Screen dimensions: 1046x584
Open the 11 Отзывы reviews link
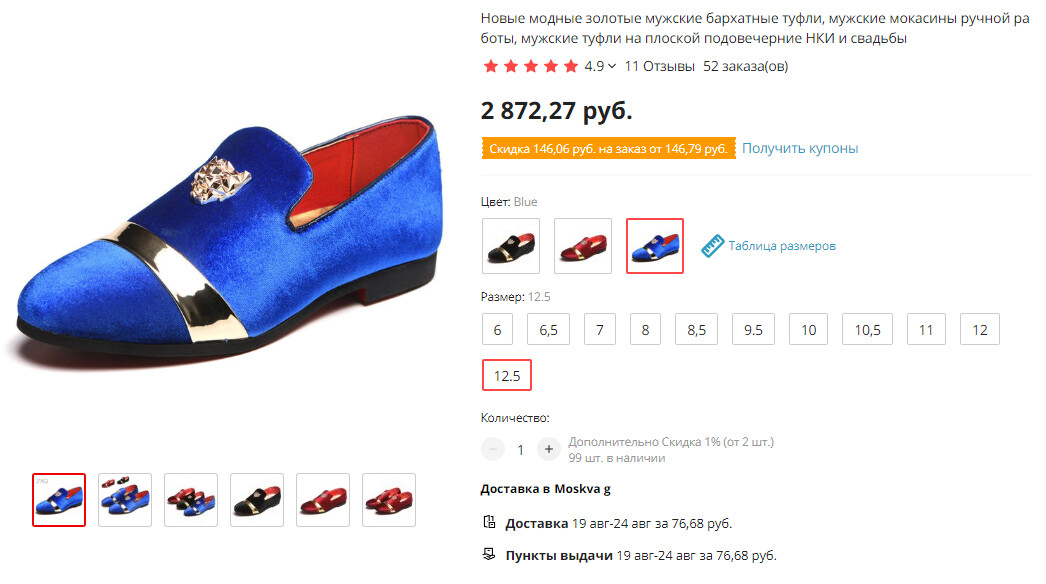[659, 67]
